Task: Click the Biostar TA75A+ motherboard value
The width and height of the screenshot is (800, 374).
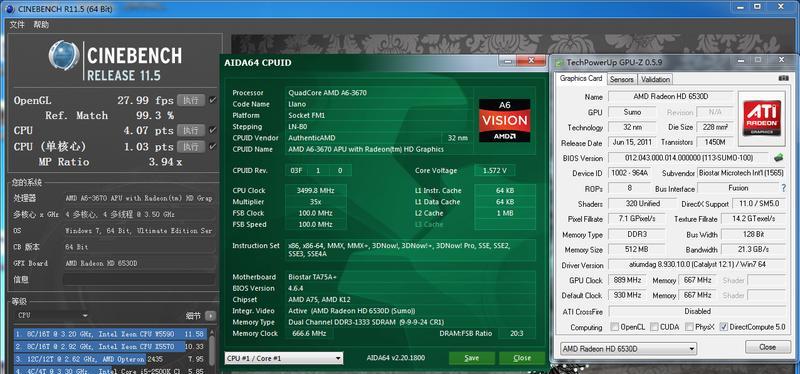Action: (410, 277)
